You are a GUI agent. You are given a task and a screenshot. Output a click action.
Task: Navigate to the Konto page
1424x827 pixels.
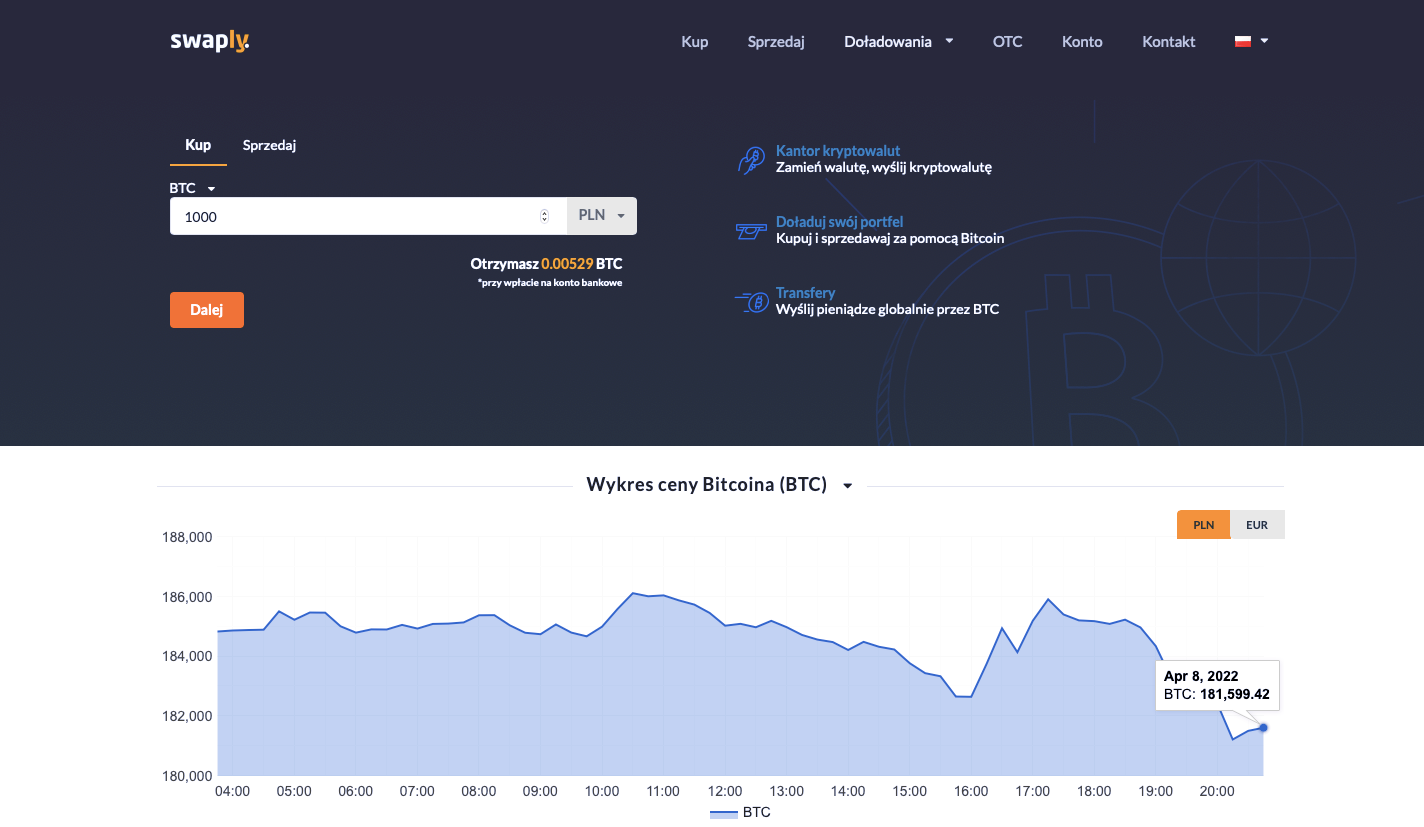coord(1082,41)
